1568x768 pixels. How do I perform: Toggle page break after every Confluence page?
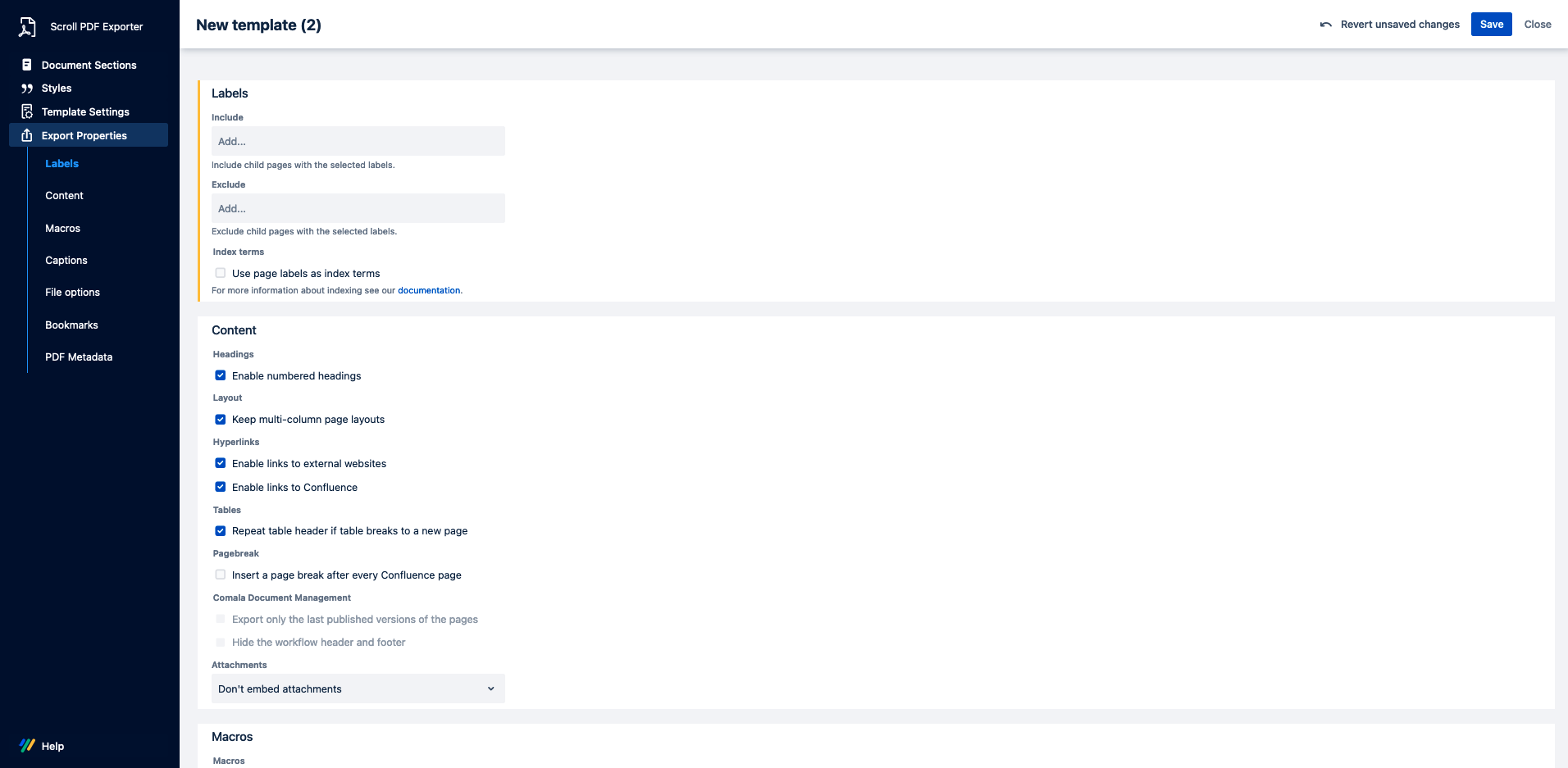221,575
